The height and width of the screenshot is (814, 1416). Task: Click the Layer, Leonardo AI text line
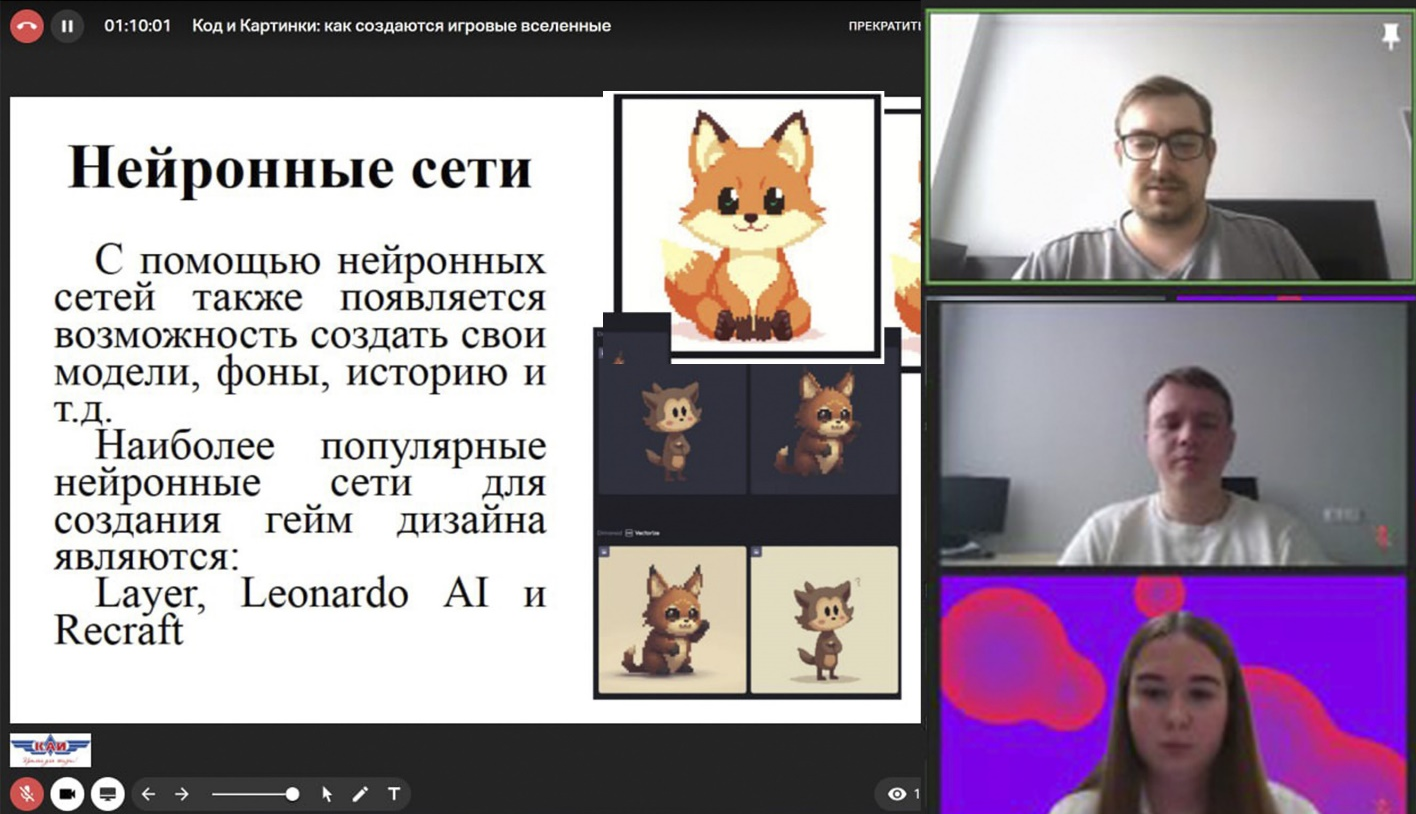pyautogui.click(x=320, y=594)
